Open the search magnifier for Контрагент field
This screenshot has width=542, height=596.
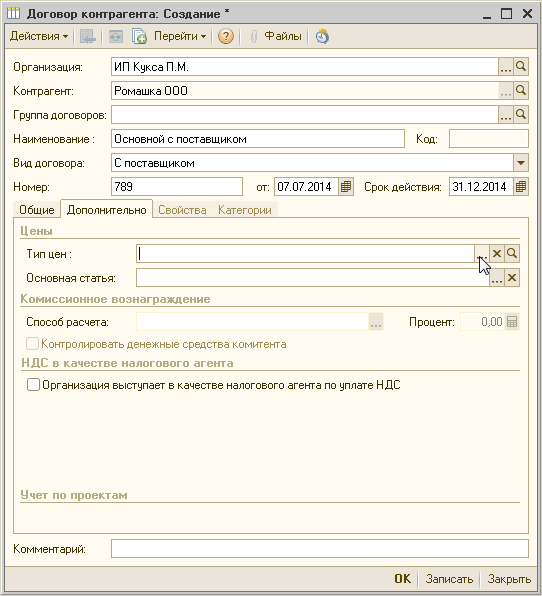pyautogui.click(x=521, y=91)
